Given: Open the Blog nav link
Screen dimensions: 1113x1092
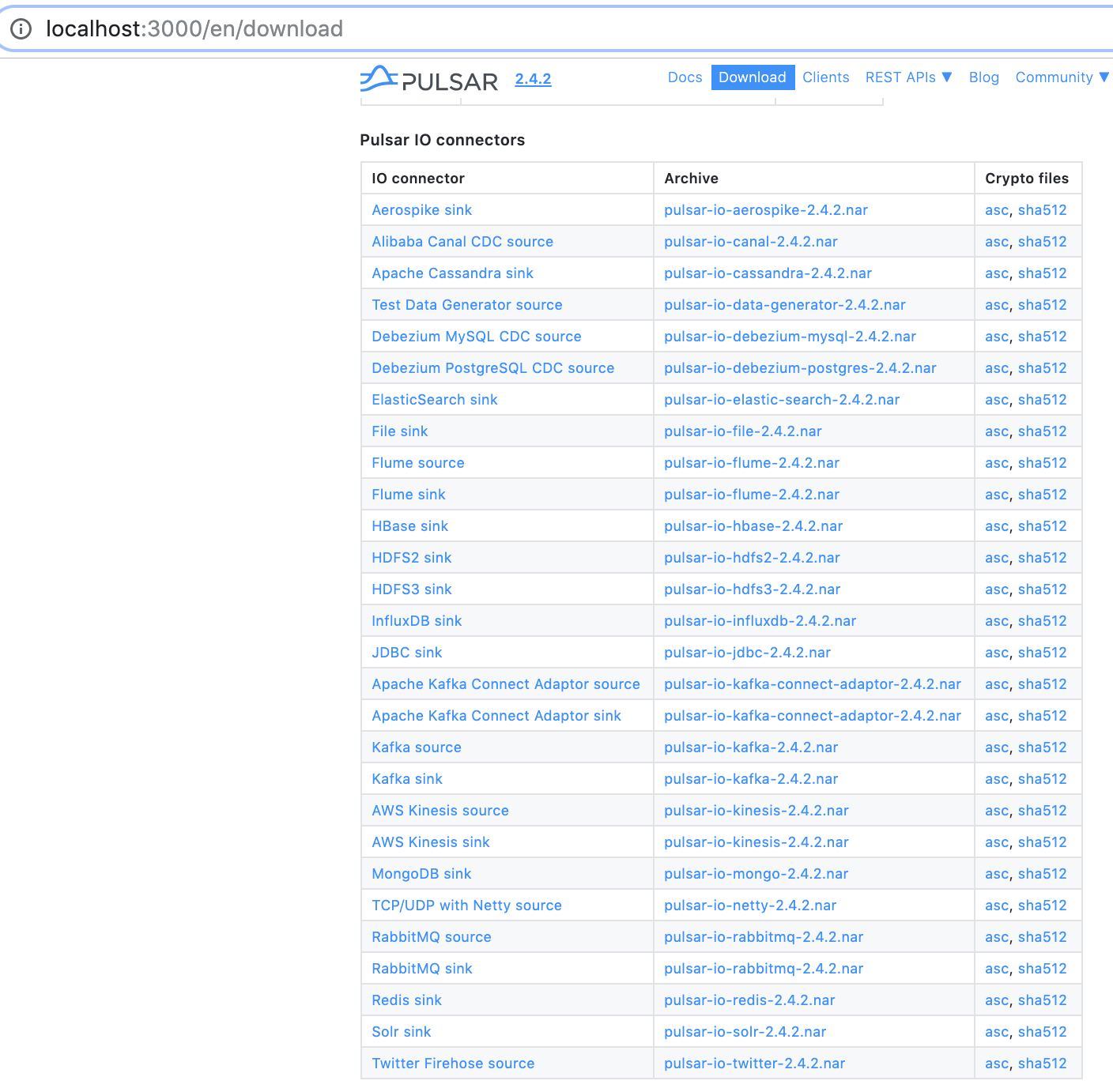Looking at the screenshot, I should click(x=983, y=77).
